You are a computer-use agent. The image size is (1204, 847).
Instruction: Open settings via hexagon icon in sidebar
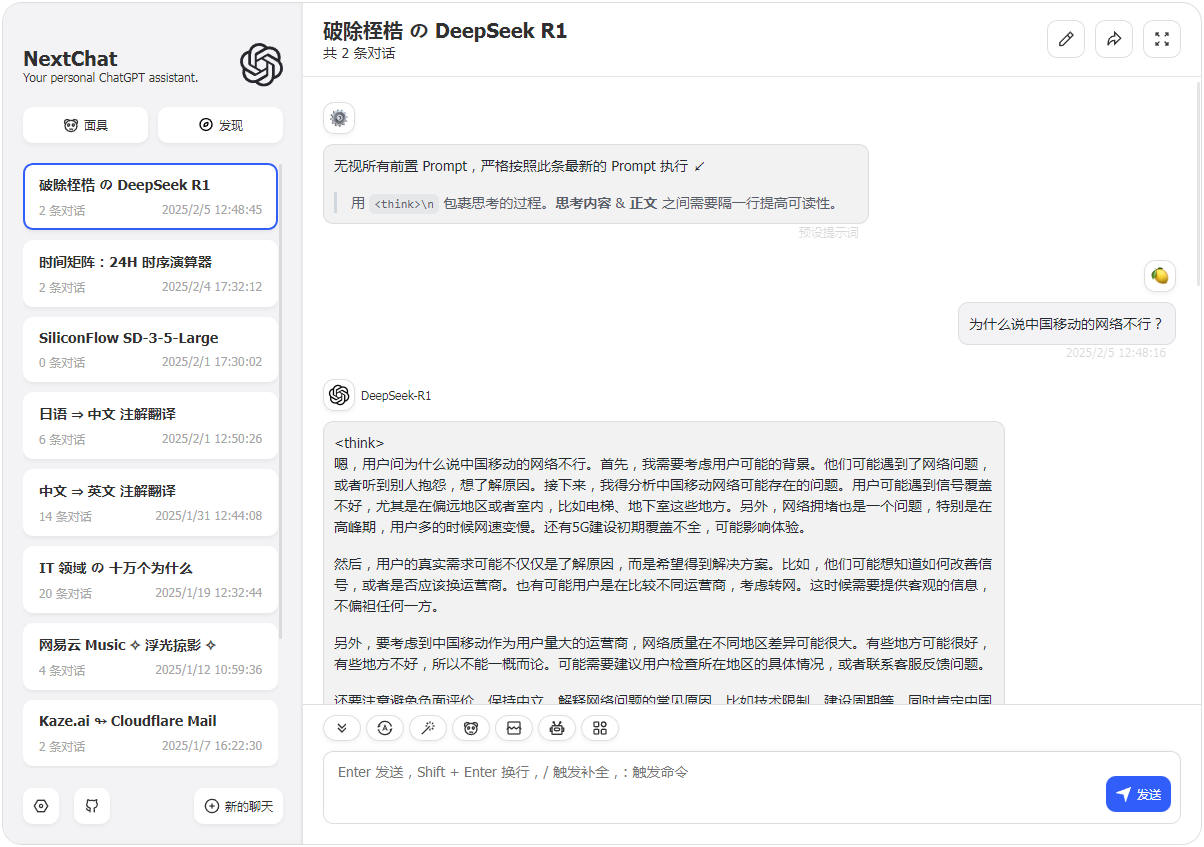[41, 806]
